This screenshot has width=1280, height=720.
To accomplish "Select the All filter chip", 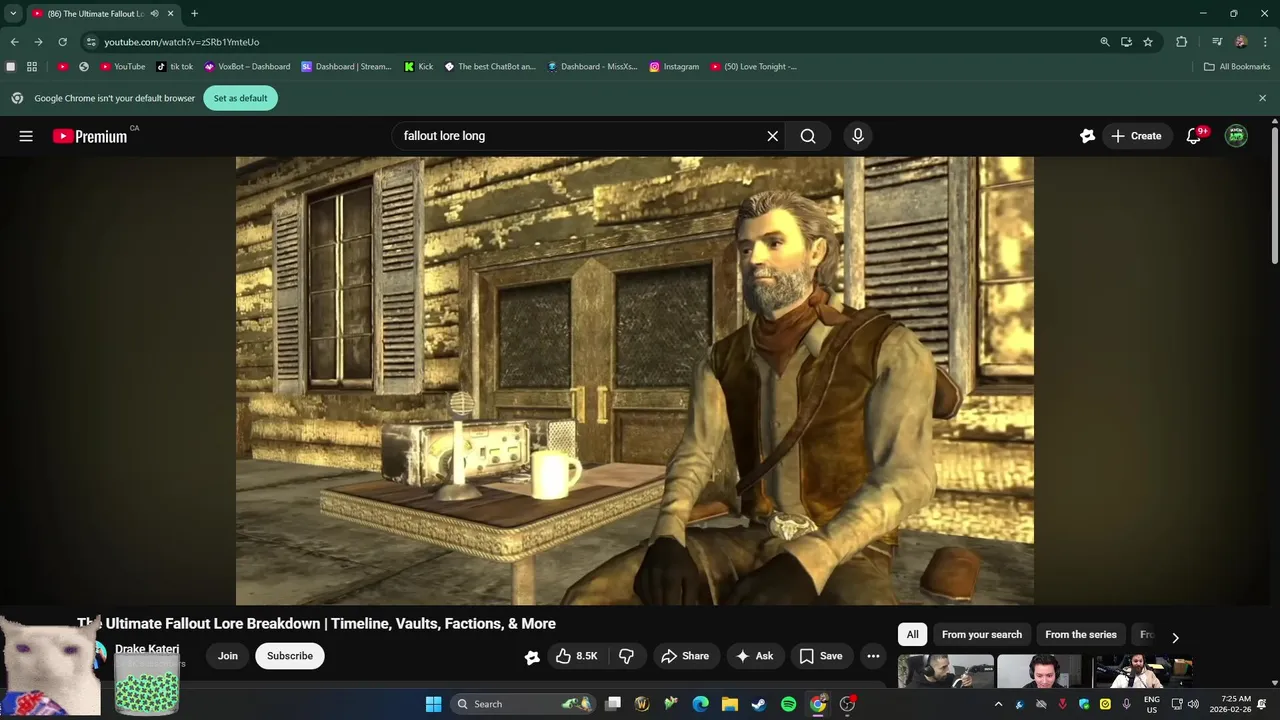I will coord(912,634).
